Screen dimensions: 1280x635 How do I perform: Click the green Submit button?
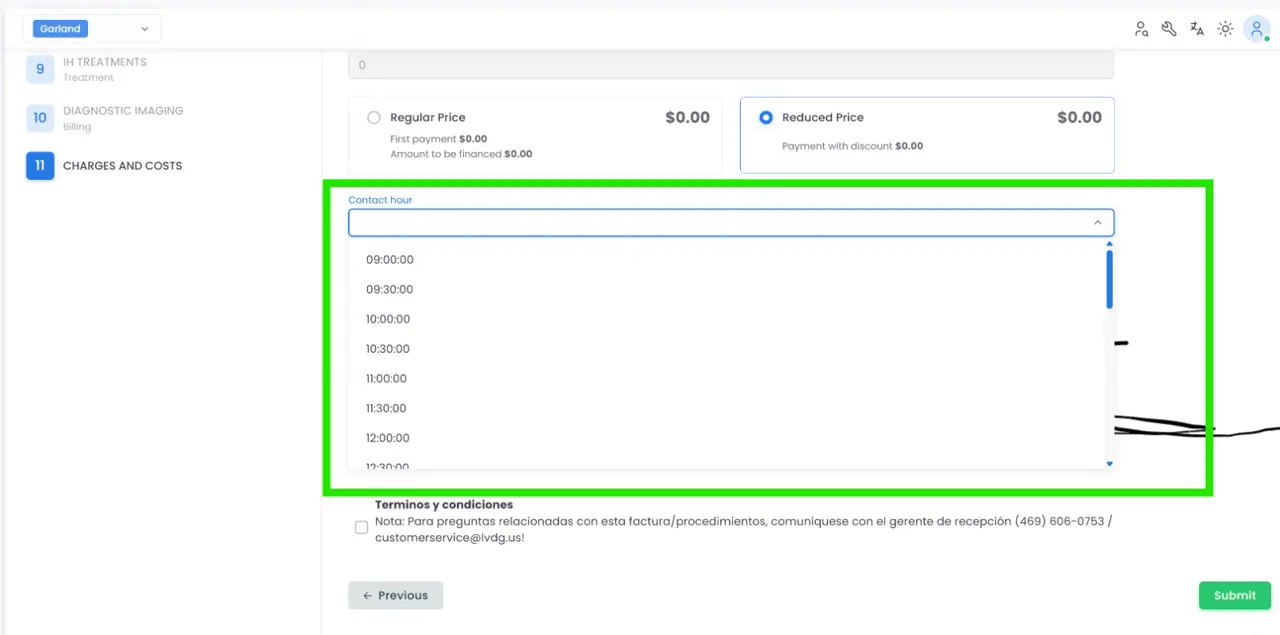(1235, 595)
